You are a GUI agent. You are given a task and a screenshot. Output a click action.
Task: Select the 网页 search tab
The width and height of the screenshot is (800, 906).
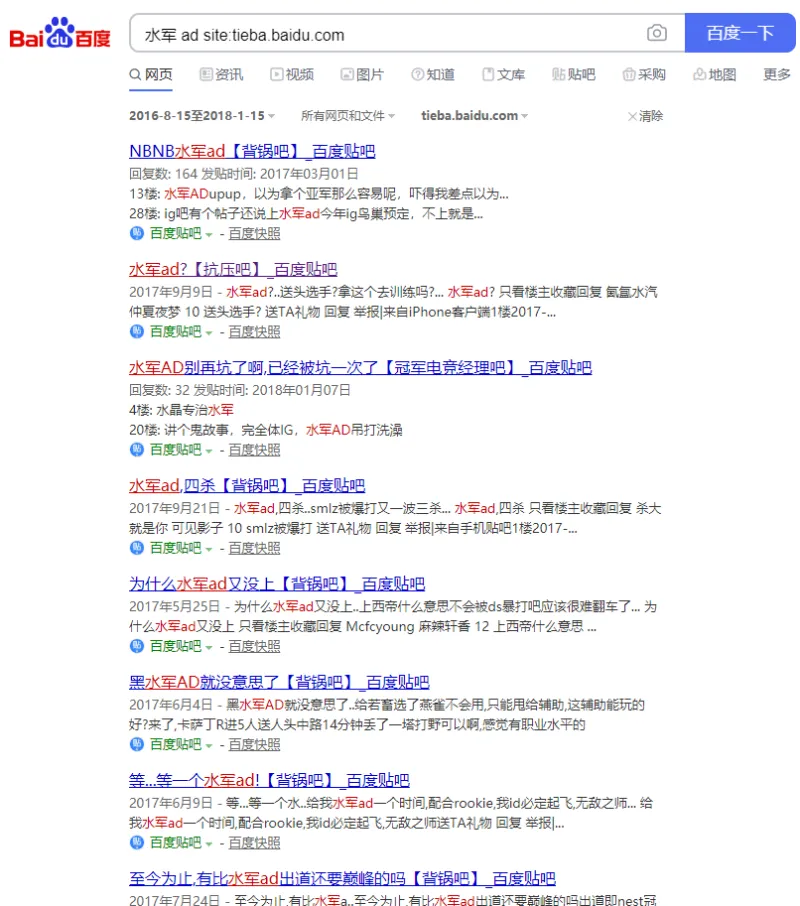[x=151, y=75]
